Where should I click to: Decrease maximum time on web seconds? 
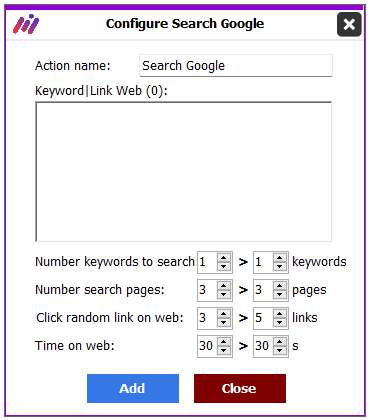[280, 350]
